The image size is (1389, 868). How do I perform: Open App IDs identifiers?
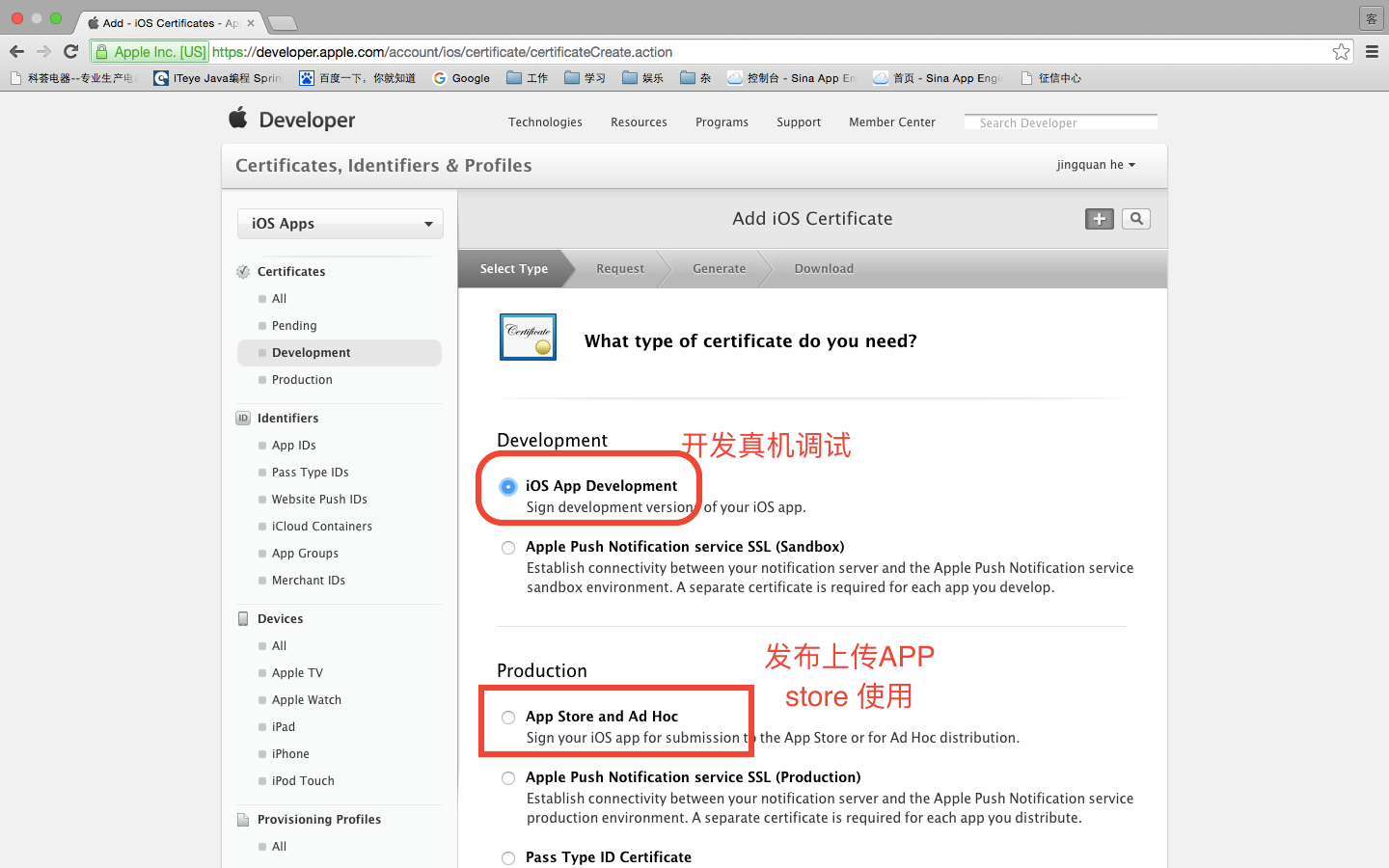click(294, 446)
